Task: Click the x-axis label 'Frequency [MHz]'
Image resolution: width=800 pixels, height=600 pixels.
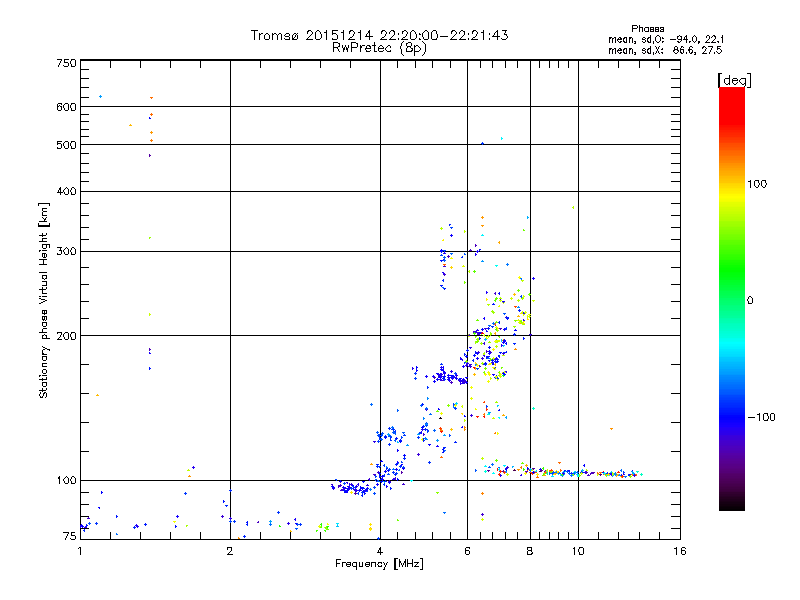Action: coord(379,564)
